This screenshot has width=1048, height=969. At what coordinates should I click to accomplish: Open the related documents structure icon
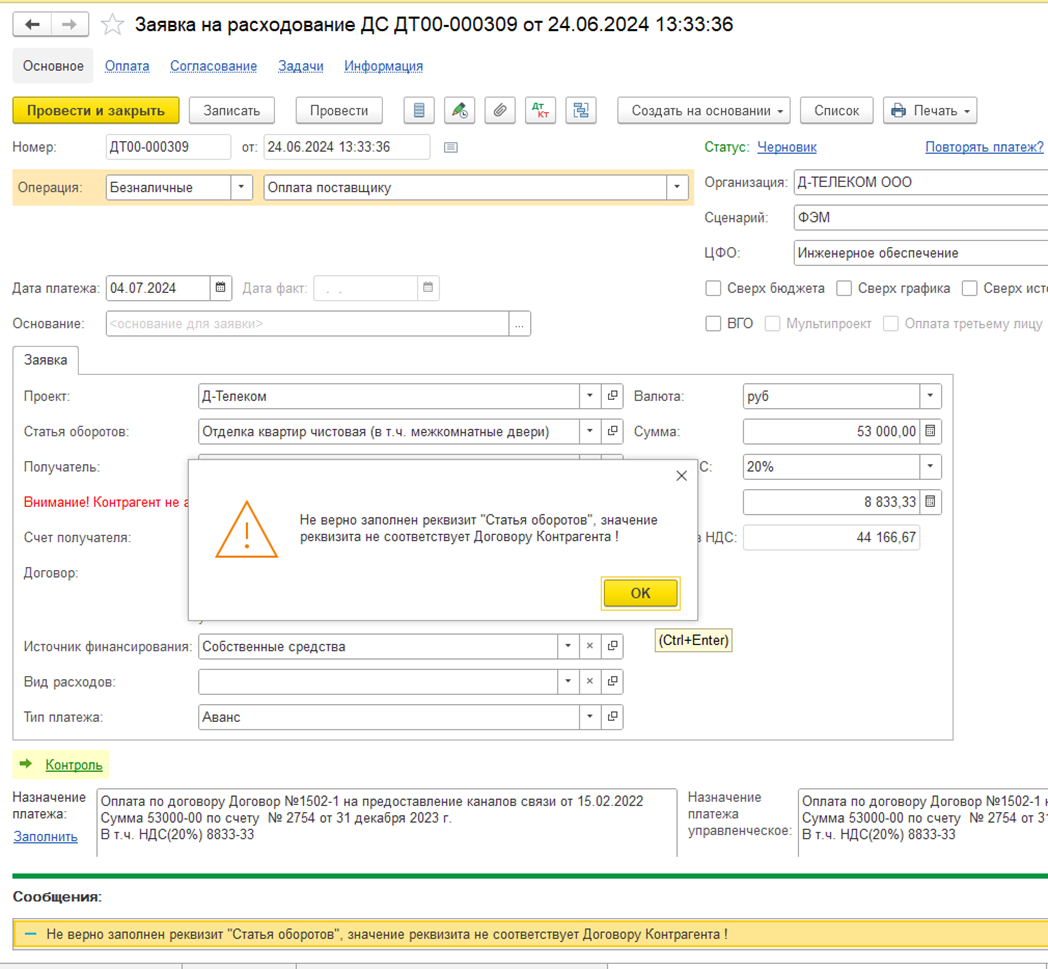pos(580,111)
